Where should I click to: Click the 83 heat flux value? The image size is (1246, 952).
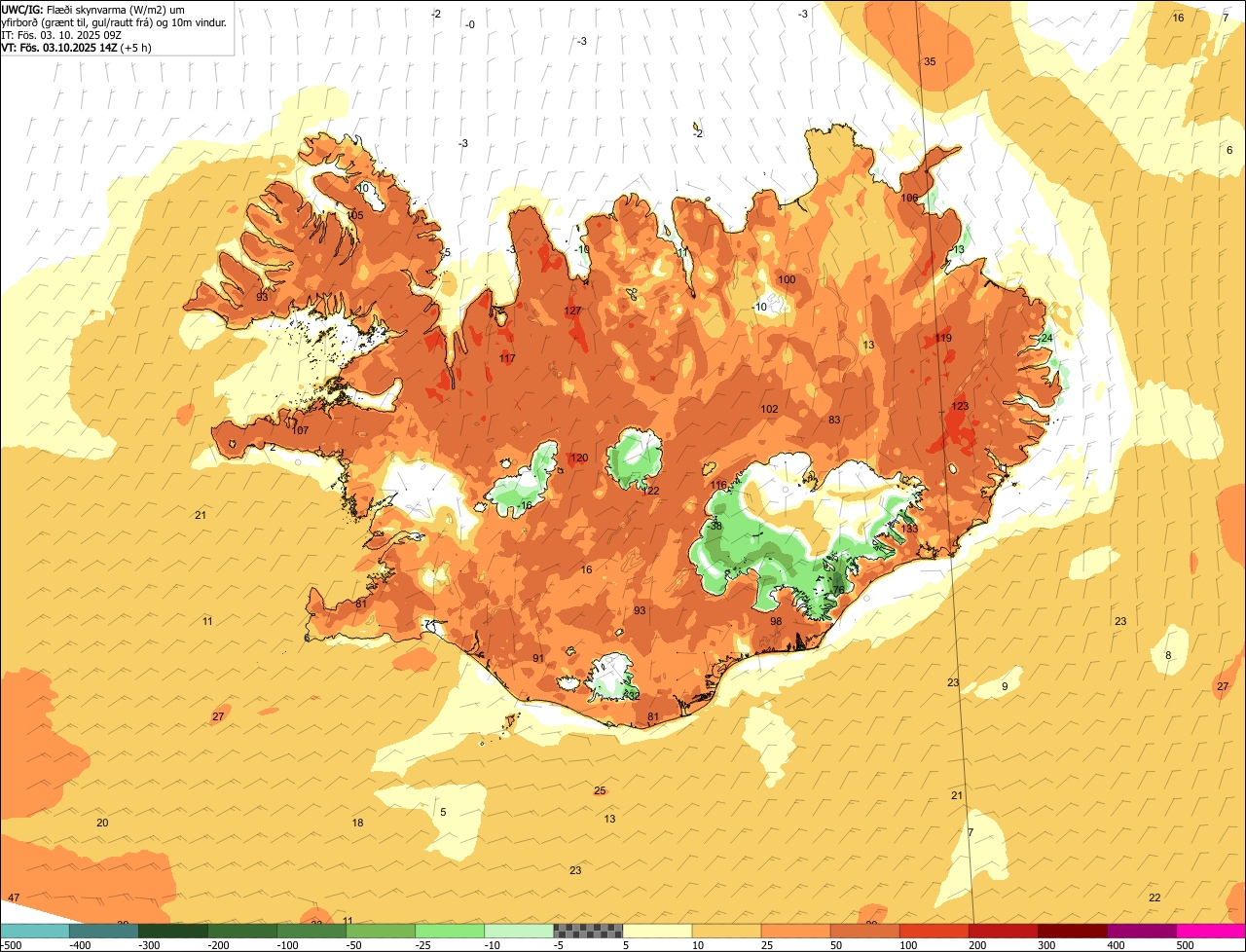tap(834, 420)
